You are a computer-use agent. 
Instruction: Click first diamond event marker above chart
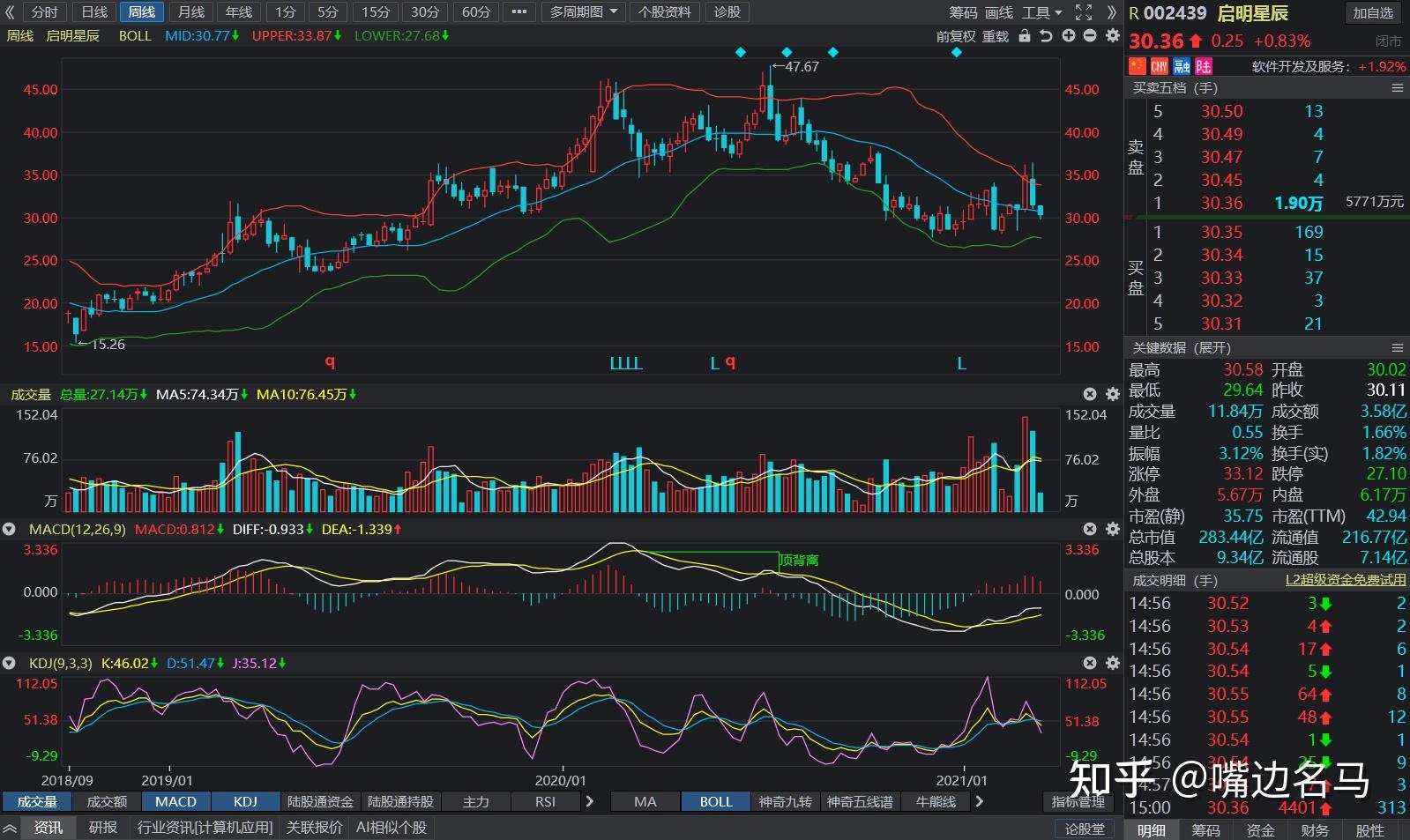click(x=741, y=53)
